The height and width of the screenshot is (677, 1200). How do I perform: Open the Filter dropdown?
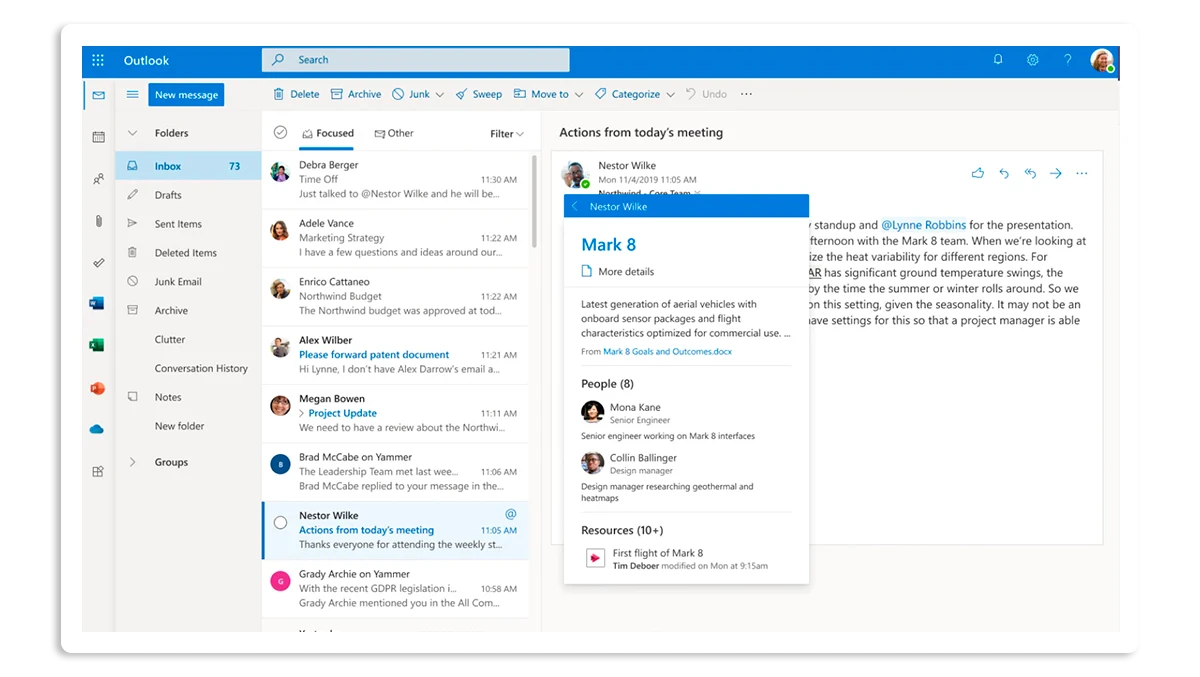(507, 134)
